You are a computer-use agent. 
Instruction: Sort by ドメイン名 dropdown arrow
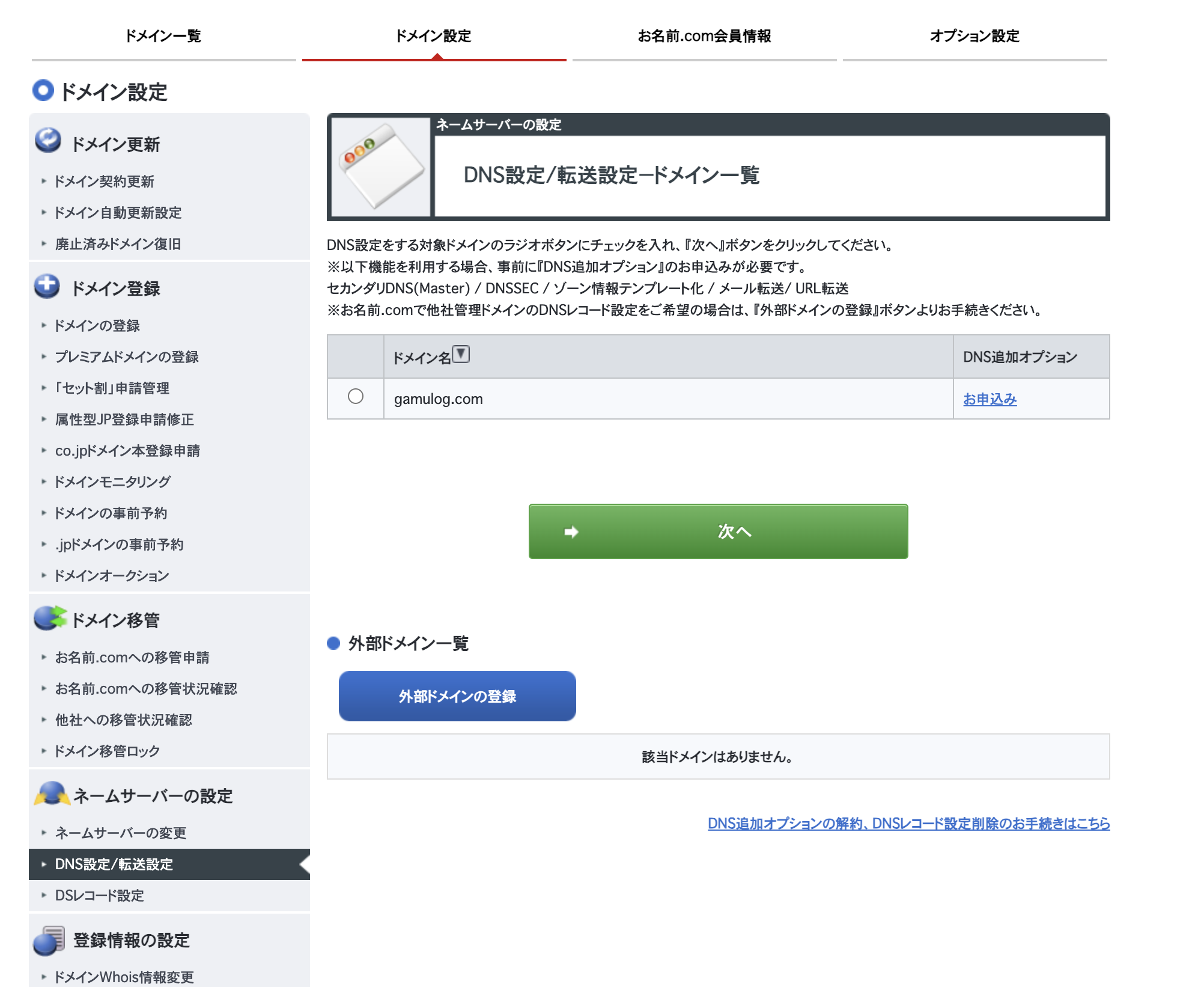coord(461,354)
